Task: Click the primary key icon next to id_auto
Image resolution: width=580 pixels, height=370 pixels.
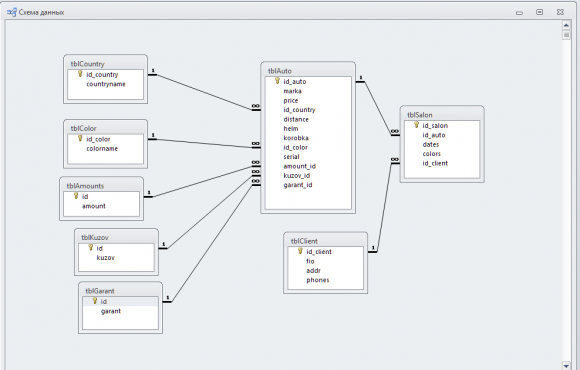Action: [277, 81]
